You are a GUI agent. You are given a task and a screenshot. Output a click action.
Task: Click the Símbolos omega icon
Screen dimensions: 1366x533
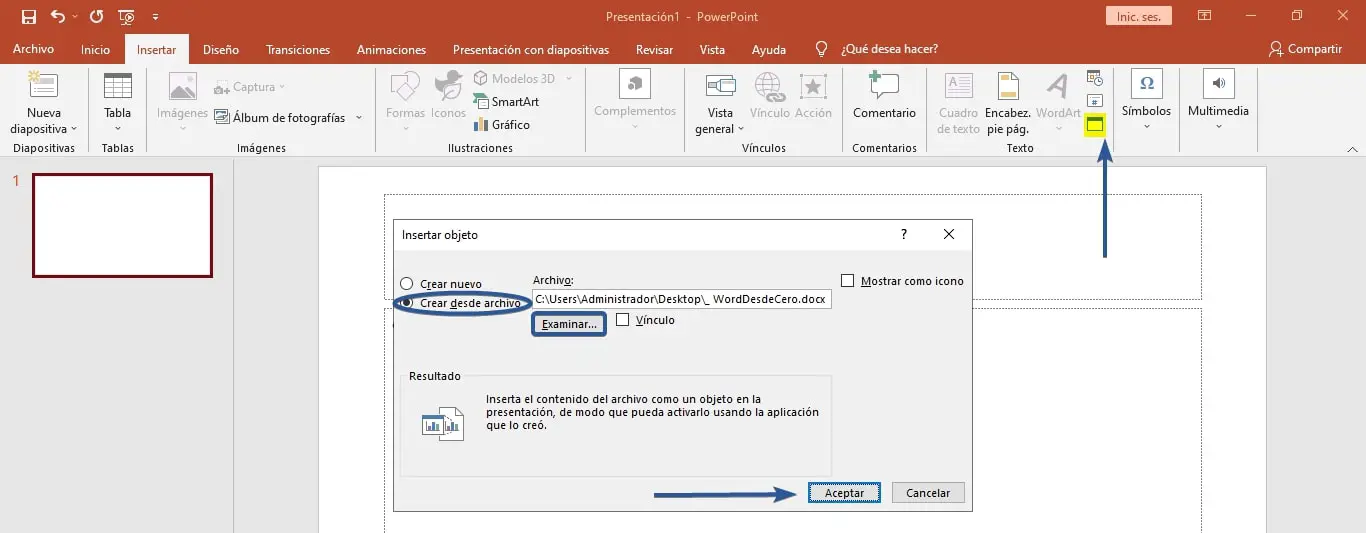(1146, 84)
